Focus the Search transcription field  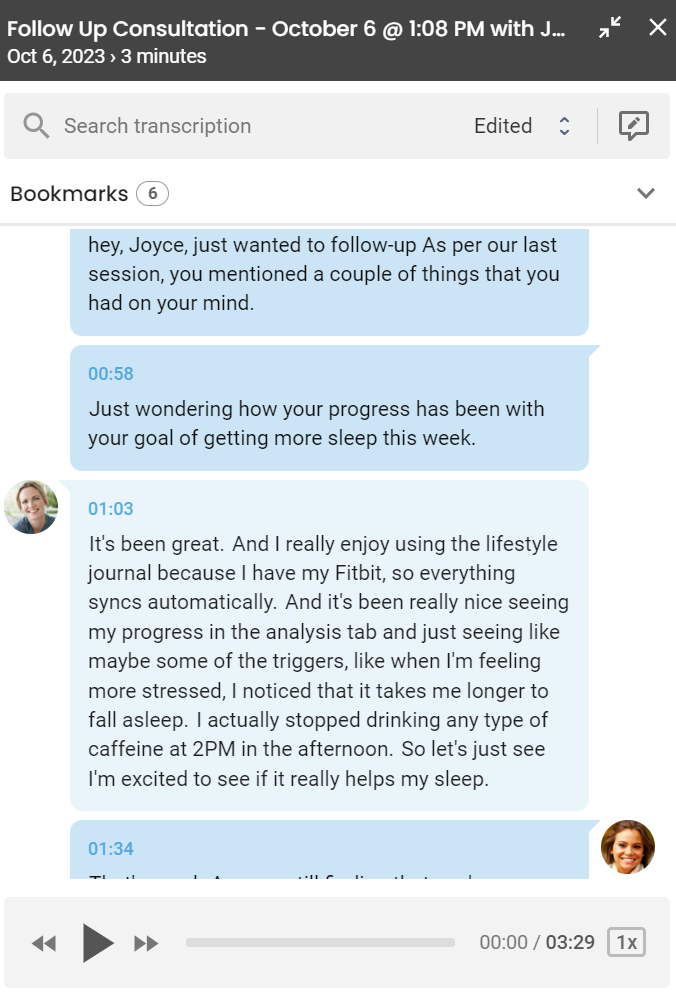(254, 126)
